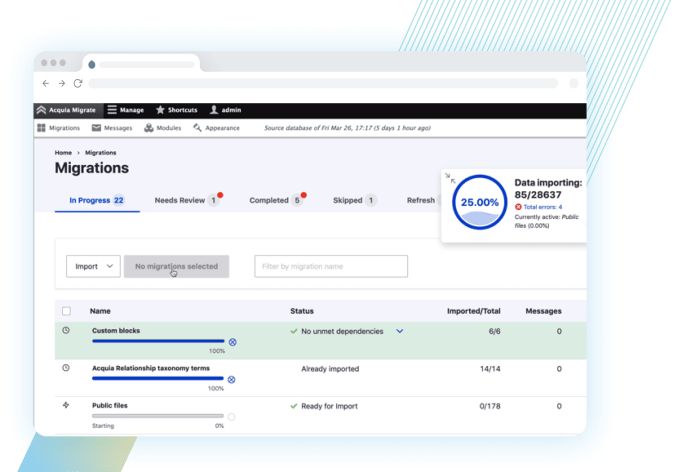Click cancel icon beside Acquia Relationship taxonomy terms

232,379
